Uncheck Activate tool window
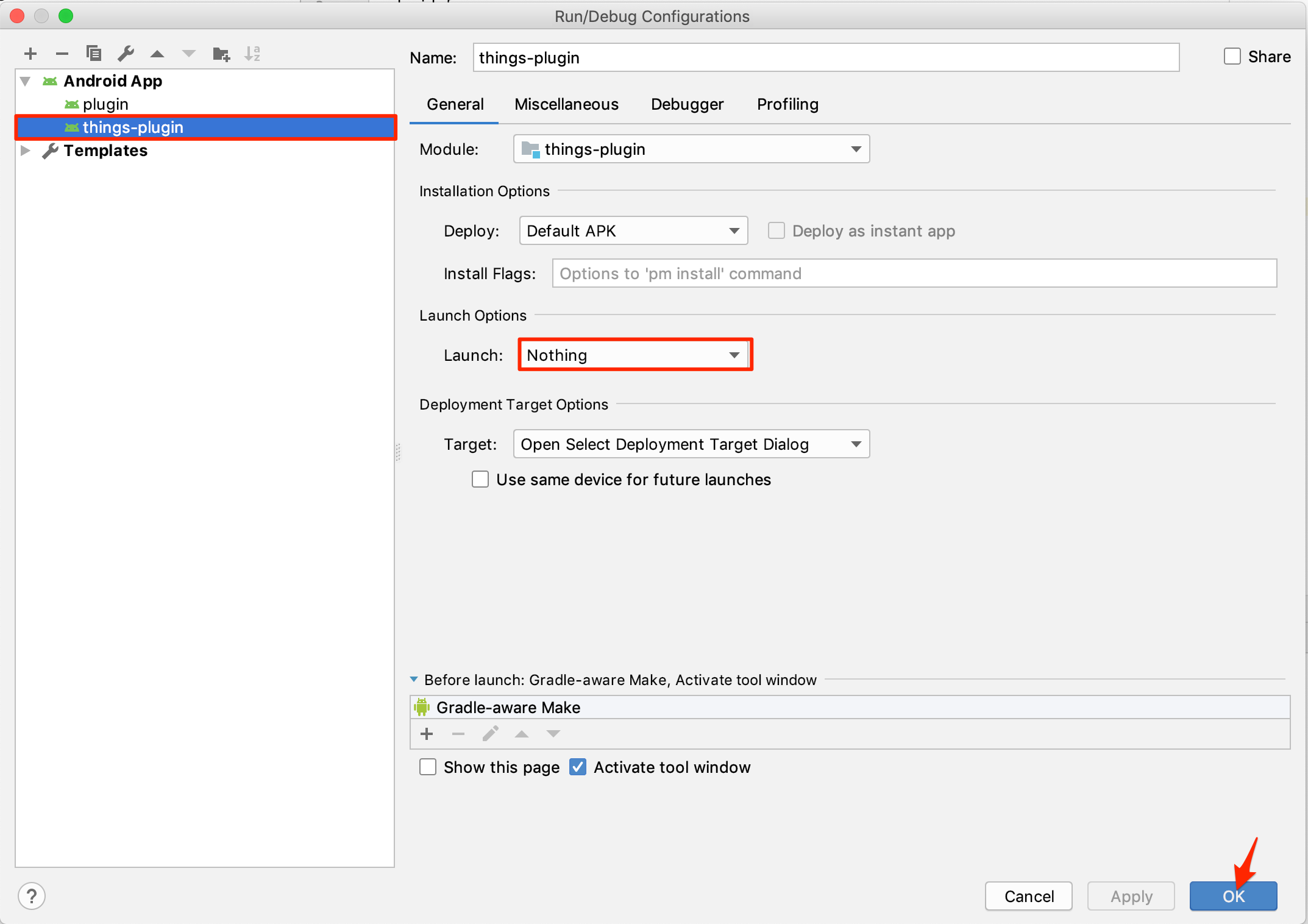 [578, 767]
